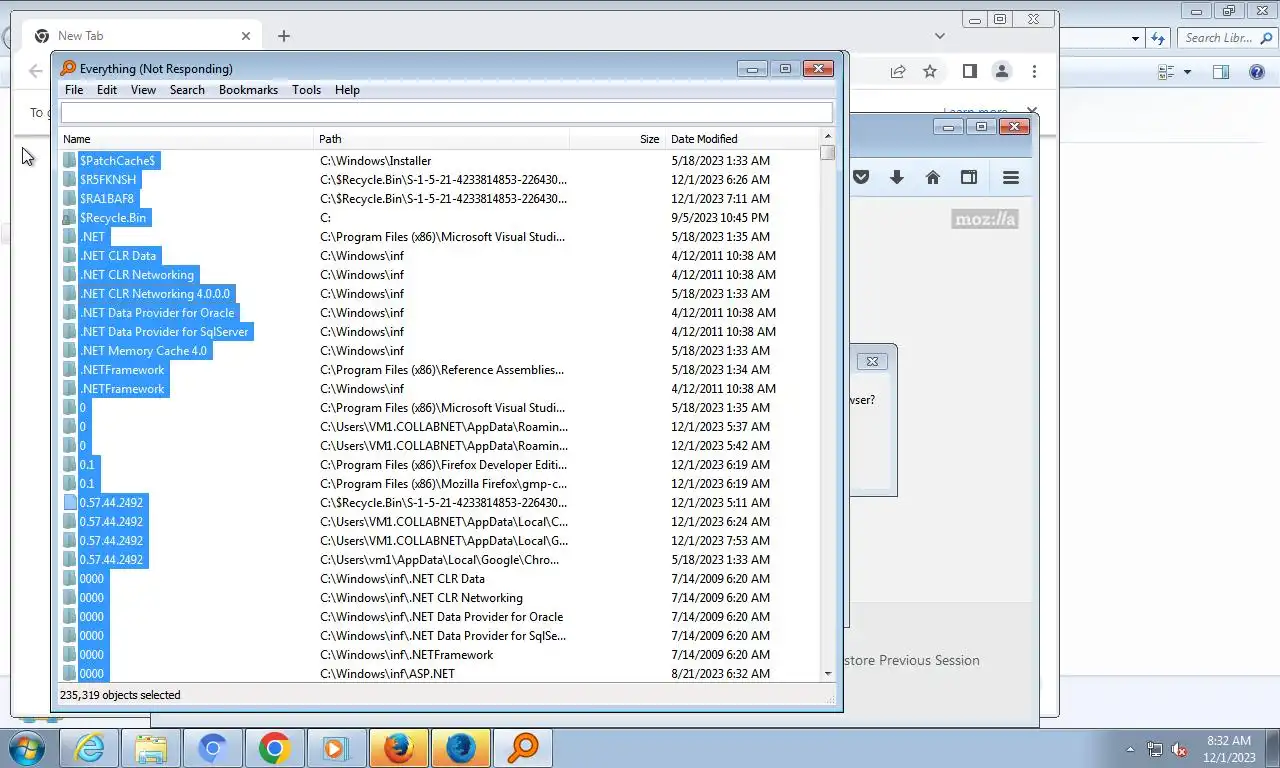Click the Everything list scroll-down arrow

(x=827, y=674)
